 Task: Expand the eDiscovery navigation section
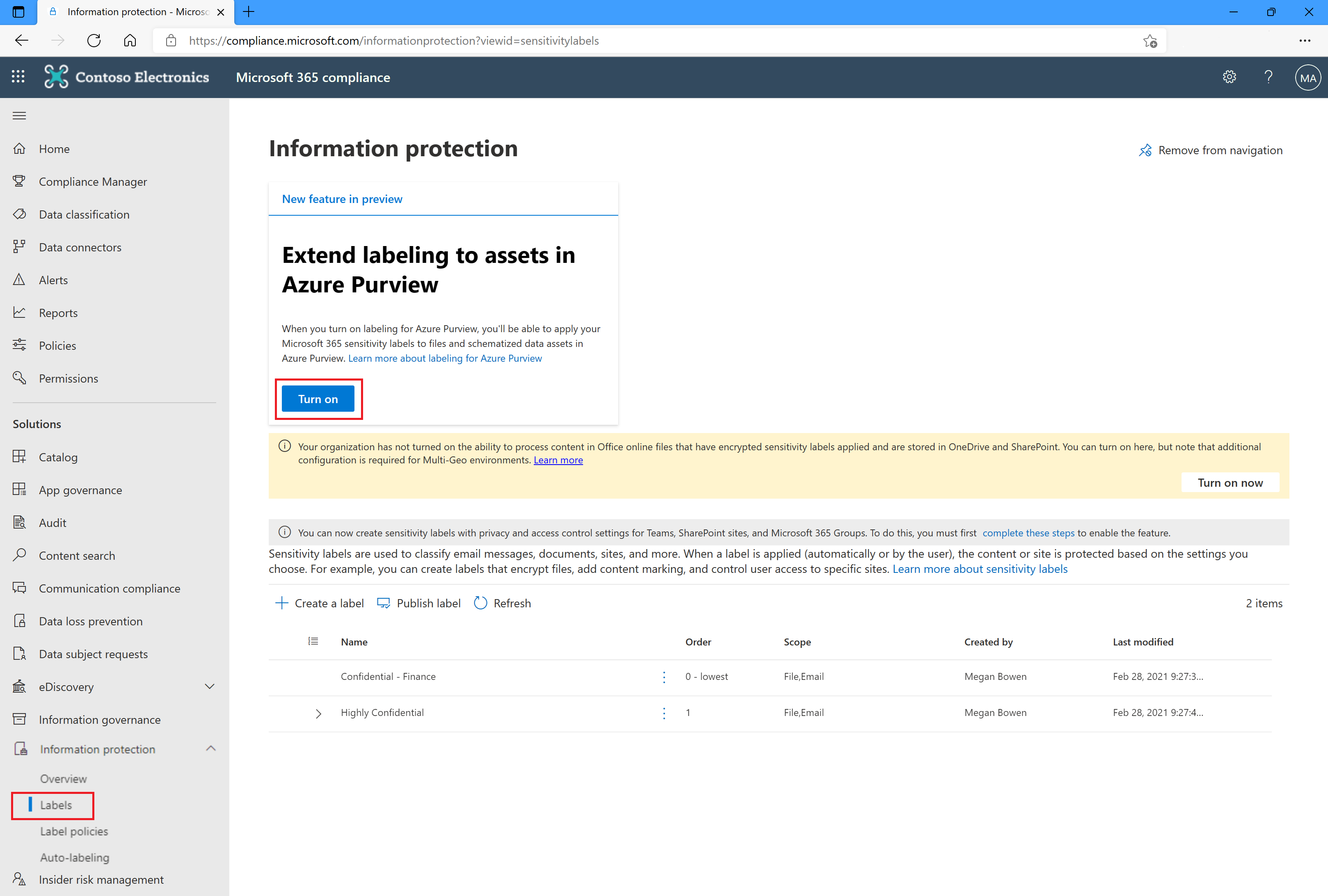point(210,686)
